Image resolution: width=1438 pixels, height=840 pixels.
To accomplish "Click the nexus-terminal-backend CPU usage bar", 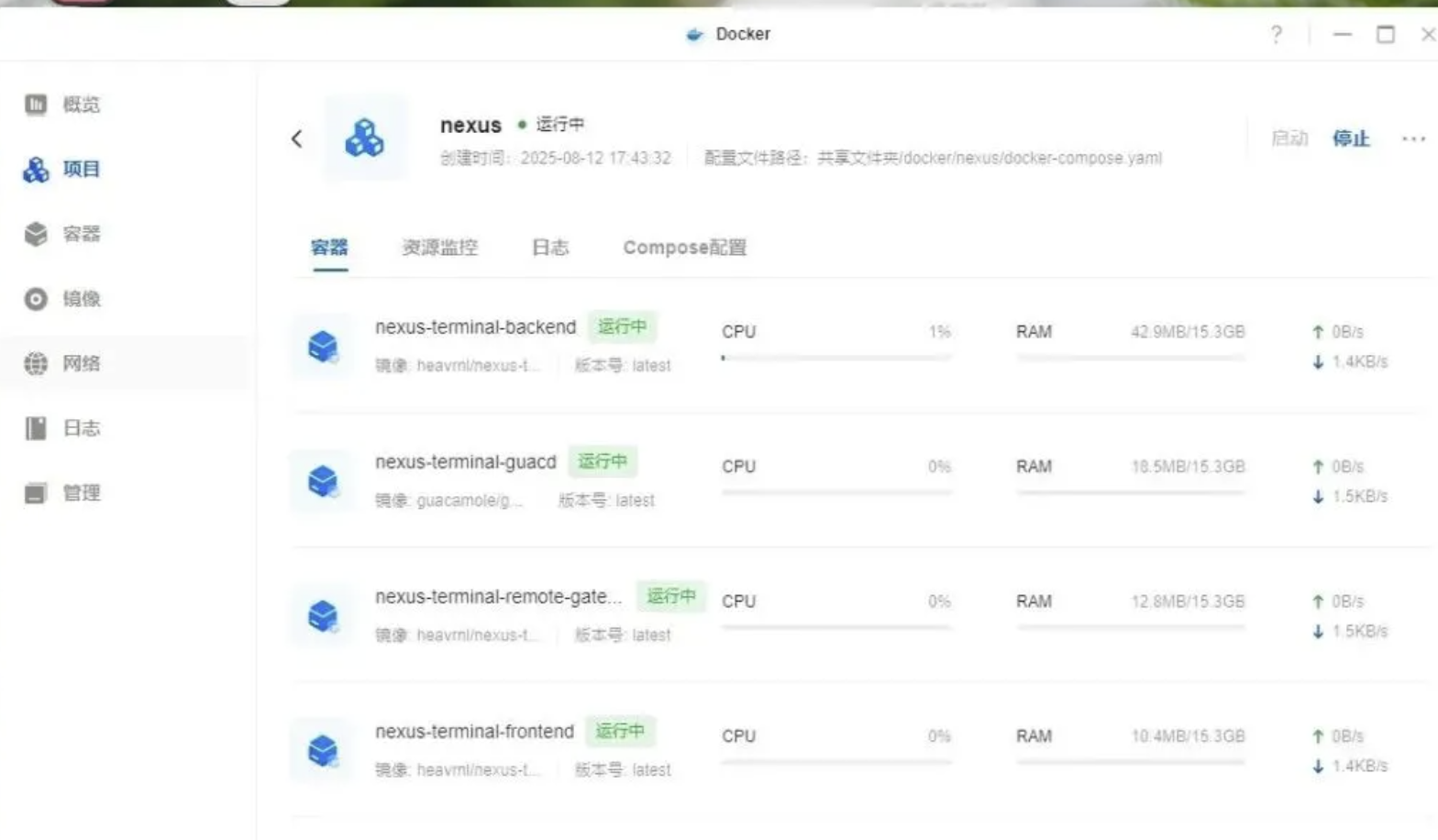I will click(835, 358).
